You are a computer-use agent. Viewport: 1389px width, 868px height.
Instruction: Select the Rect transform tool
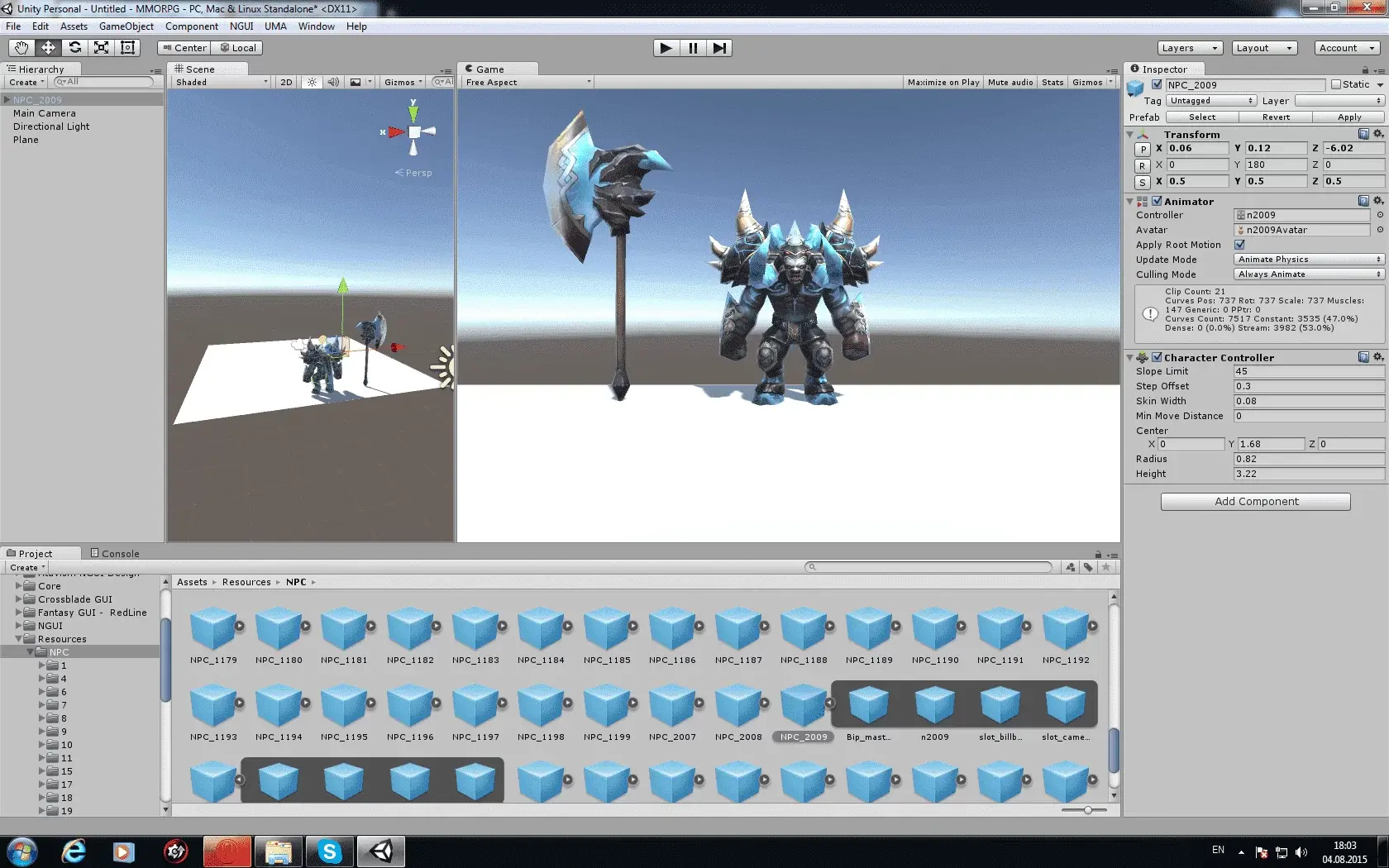coord(127,48)
